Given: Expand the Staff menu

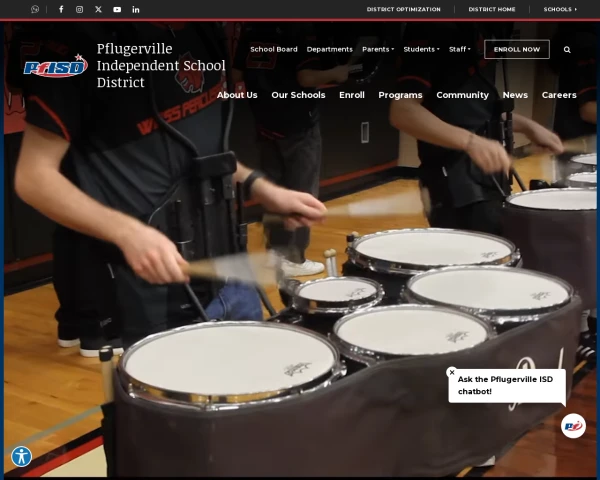Looking at the screenshot, I should coord(460,49).
